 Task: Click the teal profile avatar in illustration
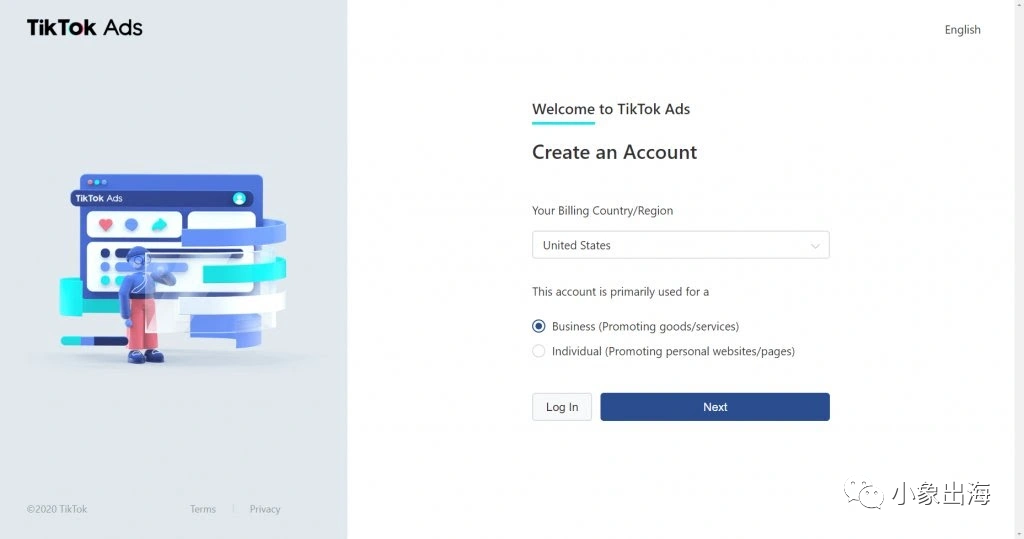pyautogui.click(x=239, y=199)
